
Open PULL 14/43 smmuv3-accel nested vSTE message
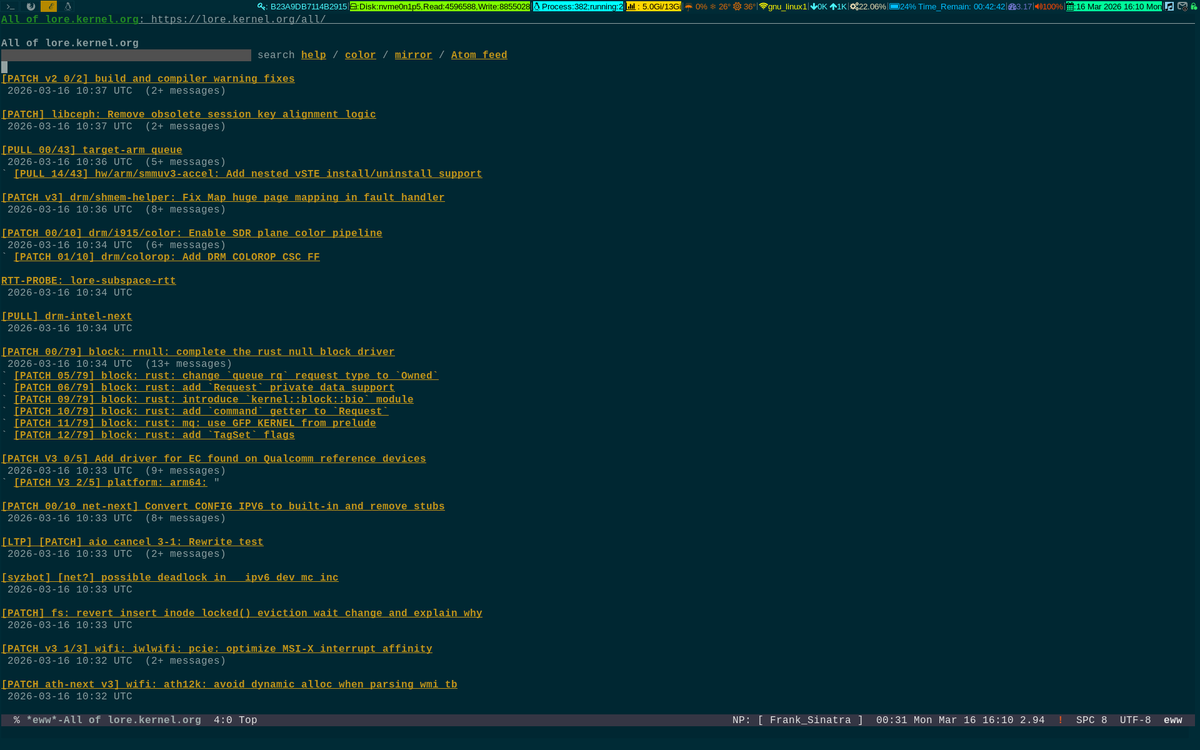247,174
